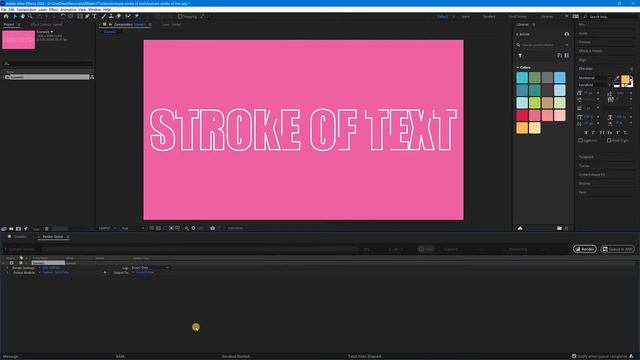Select the Eraser tool
This screenshot has height=360, width=640.
tap(118, 16)
